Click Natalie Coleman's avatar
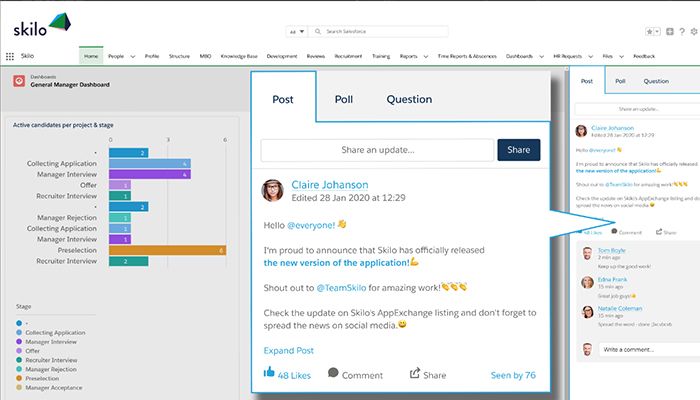This screenshot has width=700, height=400. point(588,311)
